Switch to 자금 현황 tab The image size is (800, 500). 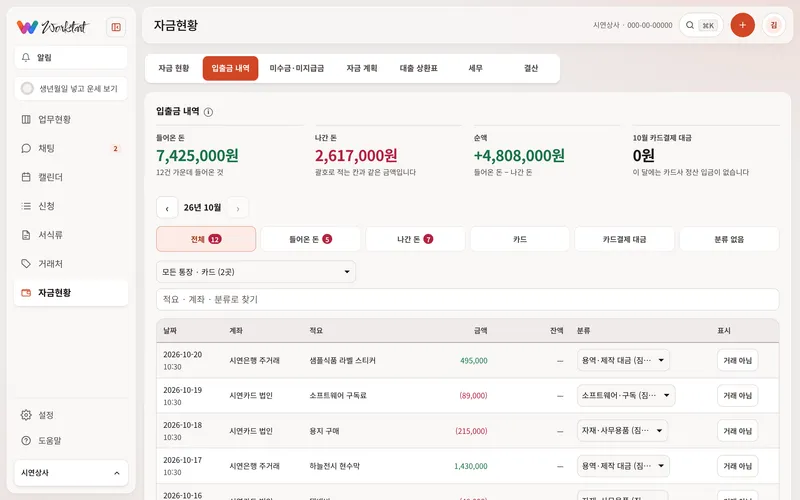click(173, 68)
